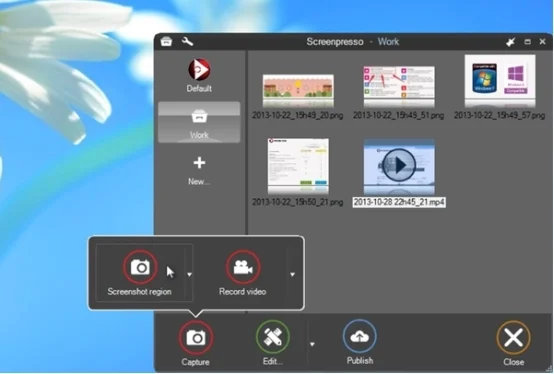Expand the Screenshot region dropdown arrow

(x=189, y=274)
